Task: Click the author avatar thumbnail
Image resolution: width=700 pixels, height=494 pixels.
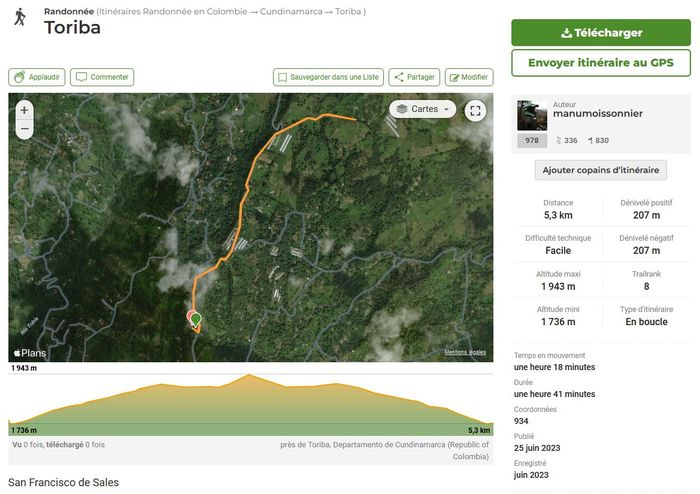Action: [x=531, y=115]
